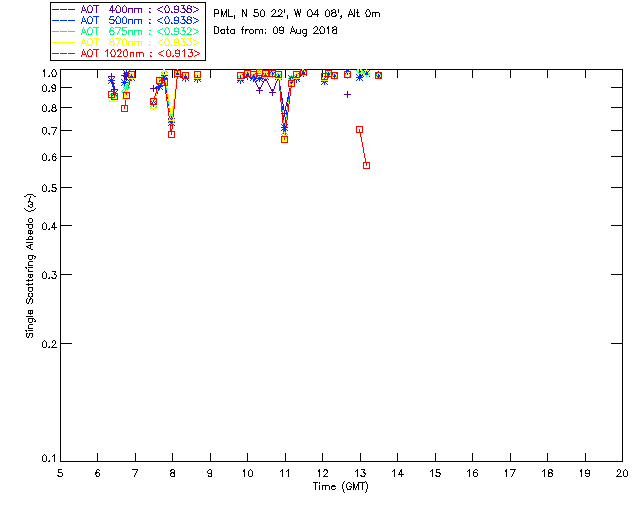This screenshot has width=640, height=512.
Task: Click the y-axis tick label 0.7
Action: point(49,131)
